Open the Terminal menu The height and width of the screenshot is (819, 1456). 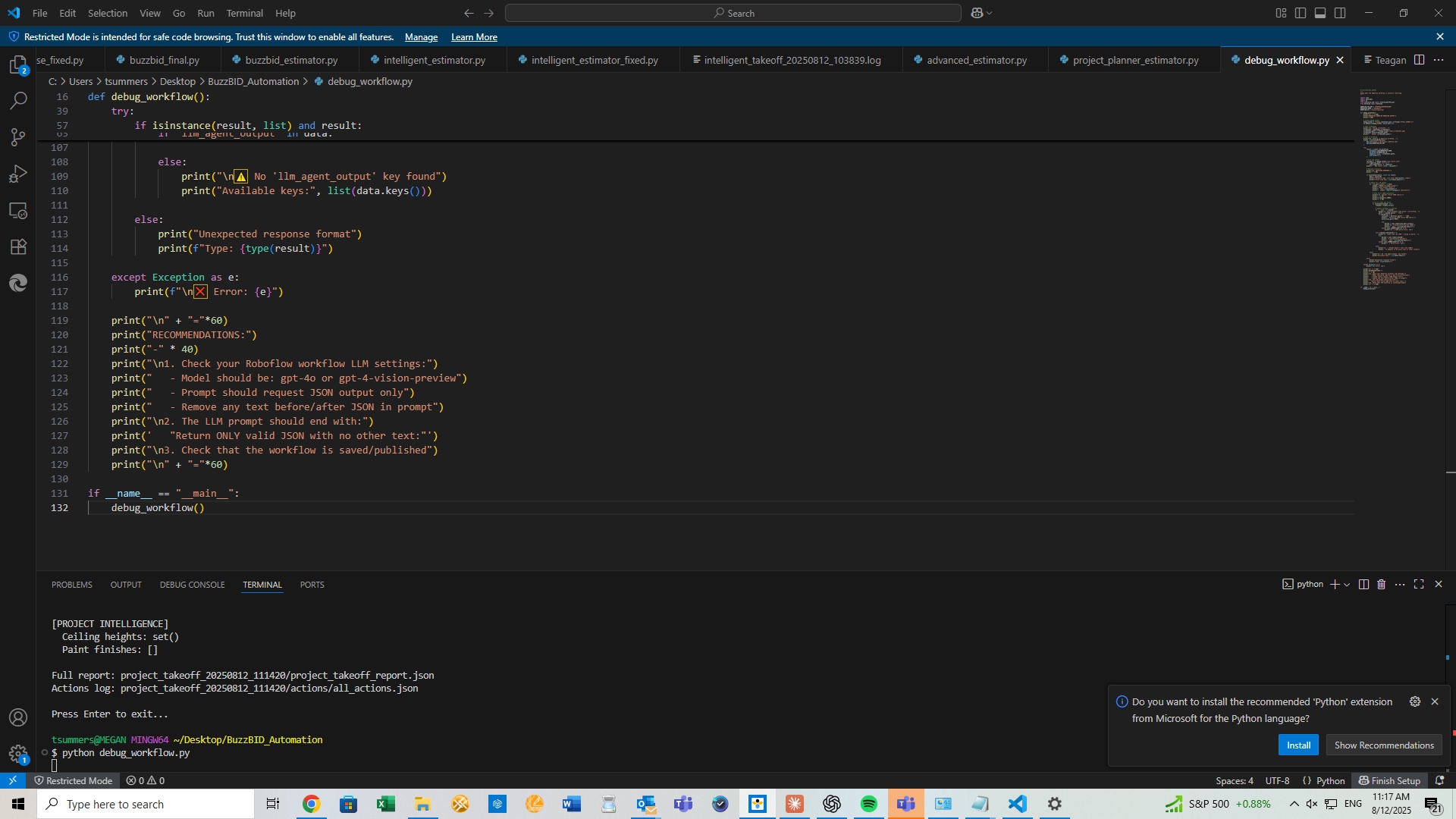click(x=244, y=13)
